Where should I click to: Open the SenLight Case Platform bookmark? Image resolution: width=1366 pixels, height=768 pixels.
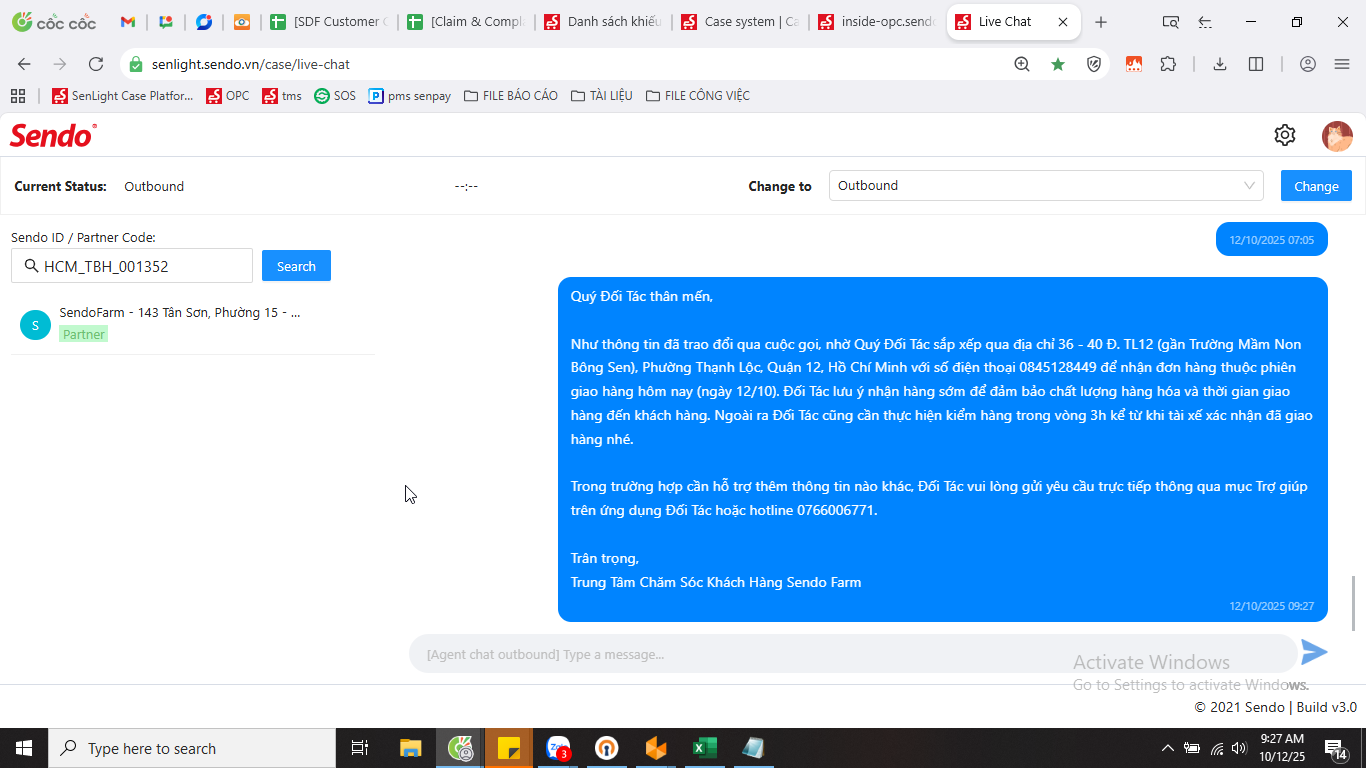(123, 96)
